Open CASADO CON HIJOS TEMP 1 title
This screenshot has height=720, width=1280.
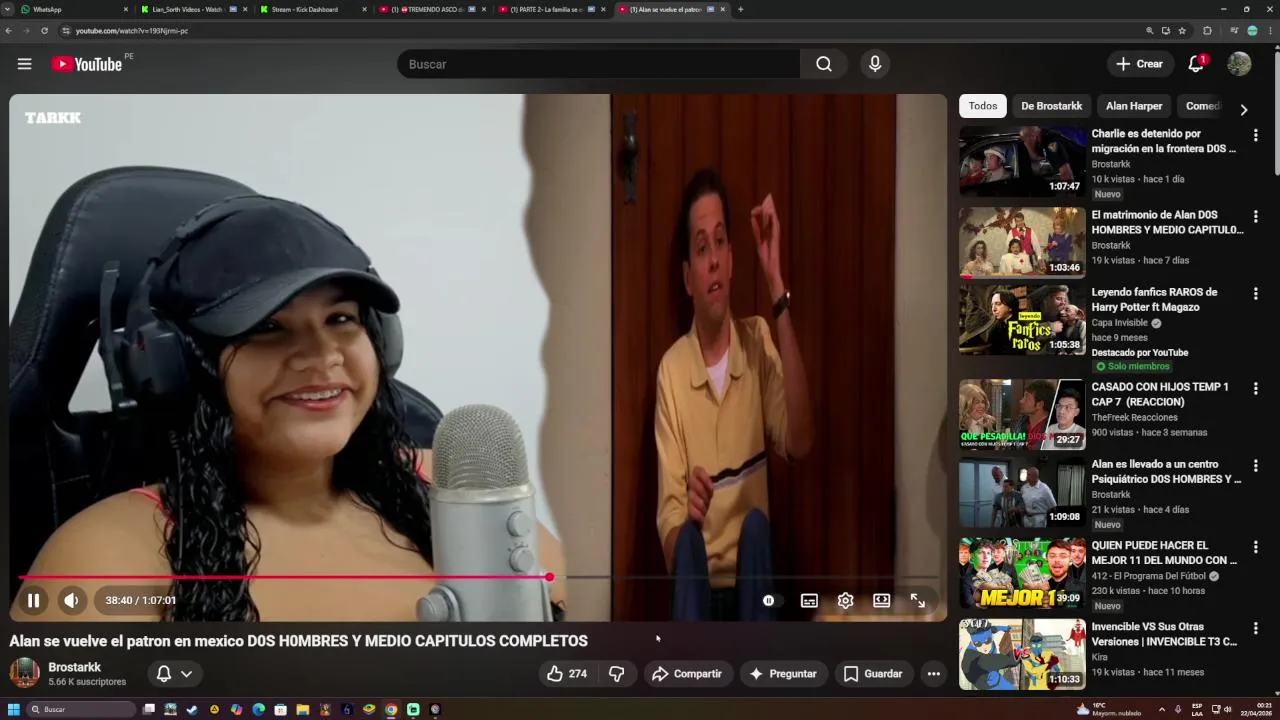click(1160, 394)
